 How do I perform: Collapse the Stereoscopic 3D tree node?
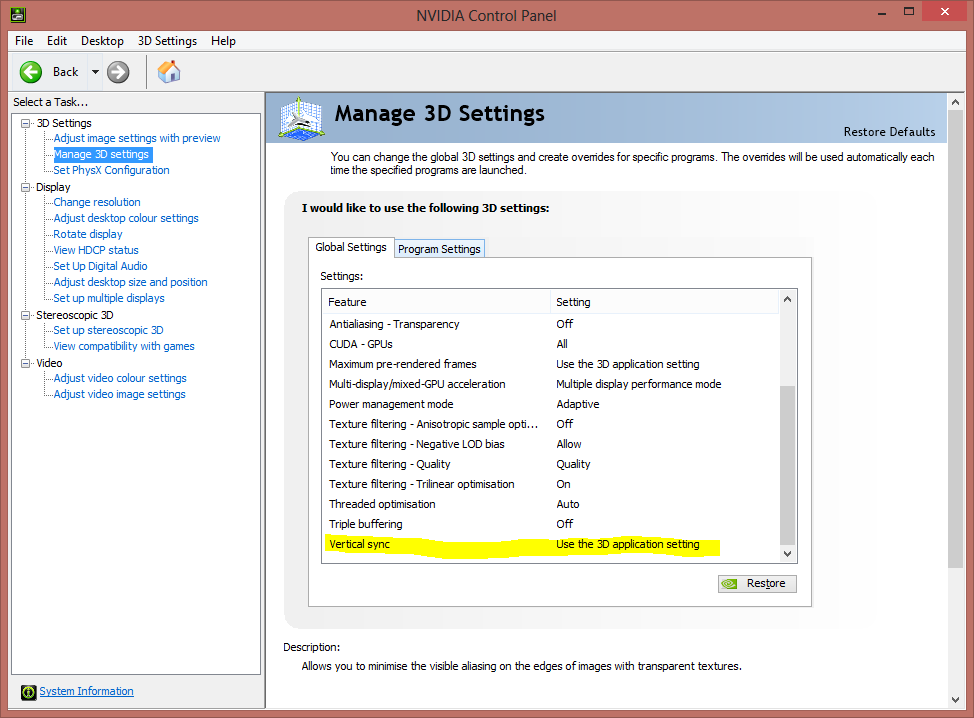[25, 315]
